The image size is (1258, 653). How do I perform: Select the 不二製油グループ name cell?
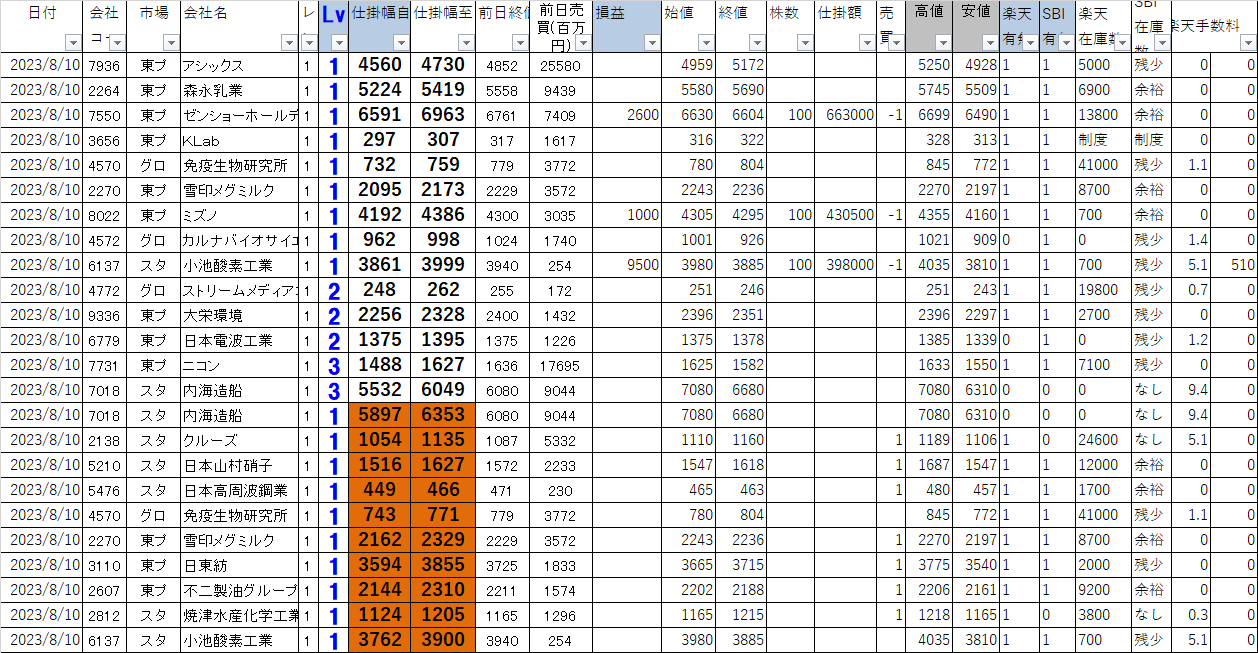(239, 590)
